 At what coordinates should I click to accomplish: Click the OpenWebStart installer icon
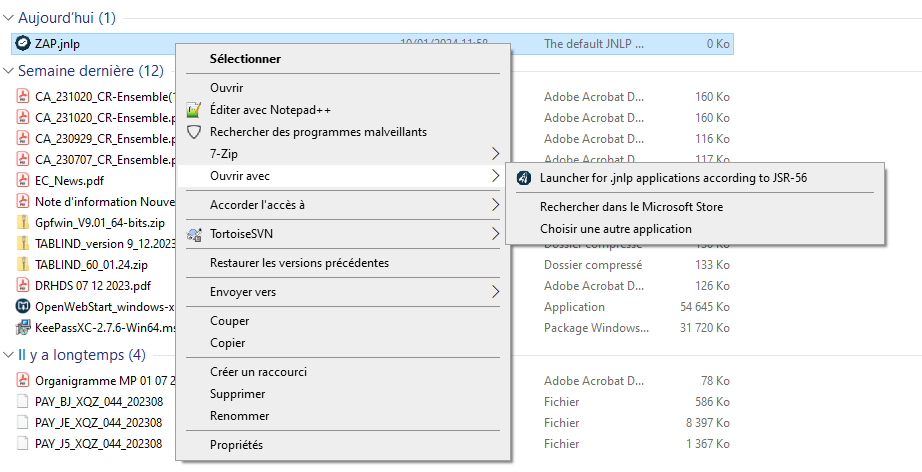(23, 307)
